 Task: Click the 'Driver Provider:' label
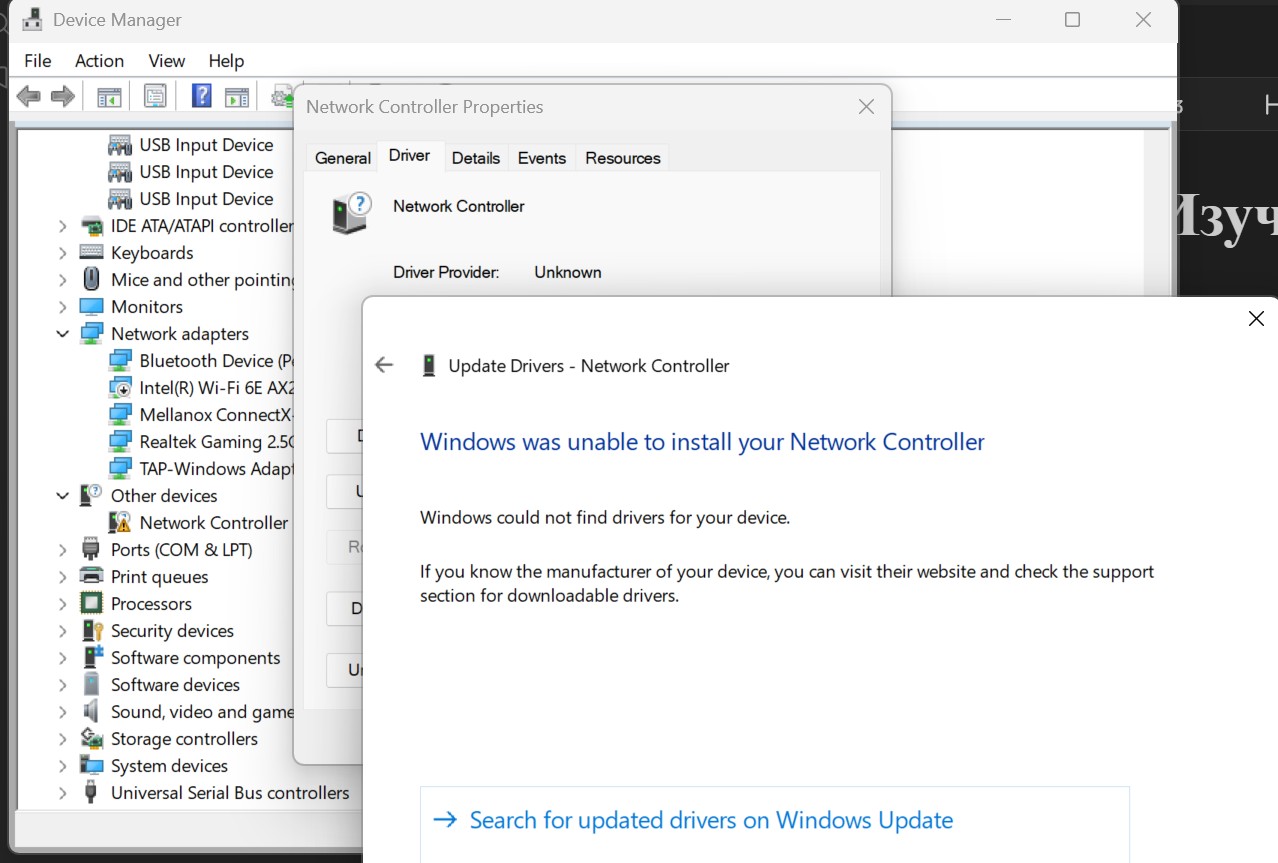(446, 272)
